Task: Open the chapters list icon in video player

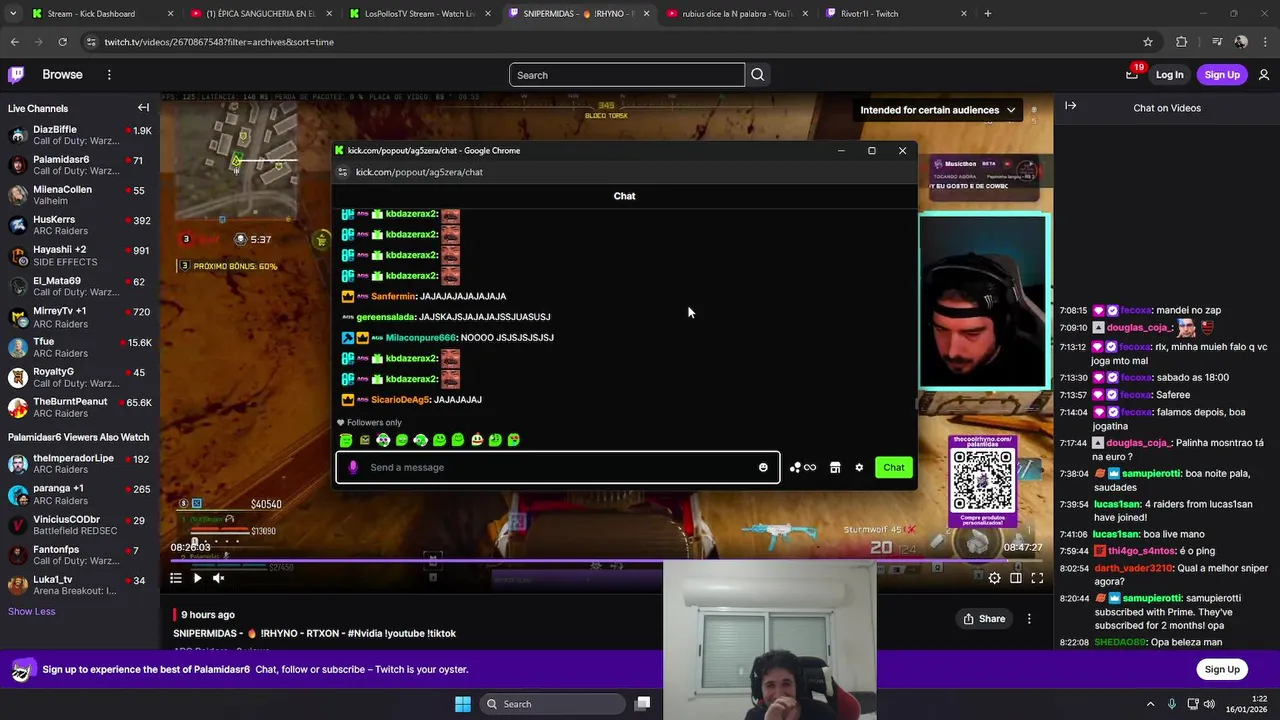Action: (x=176, y=578)
